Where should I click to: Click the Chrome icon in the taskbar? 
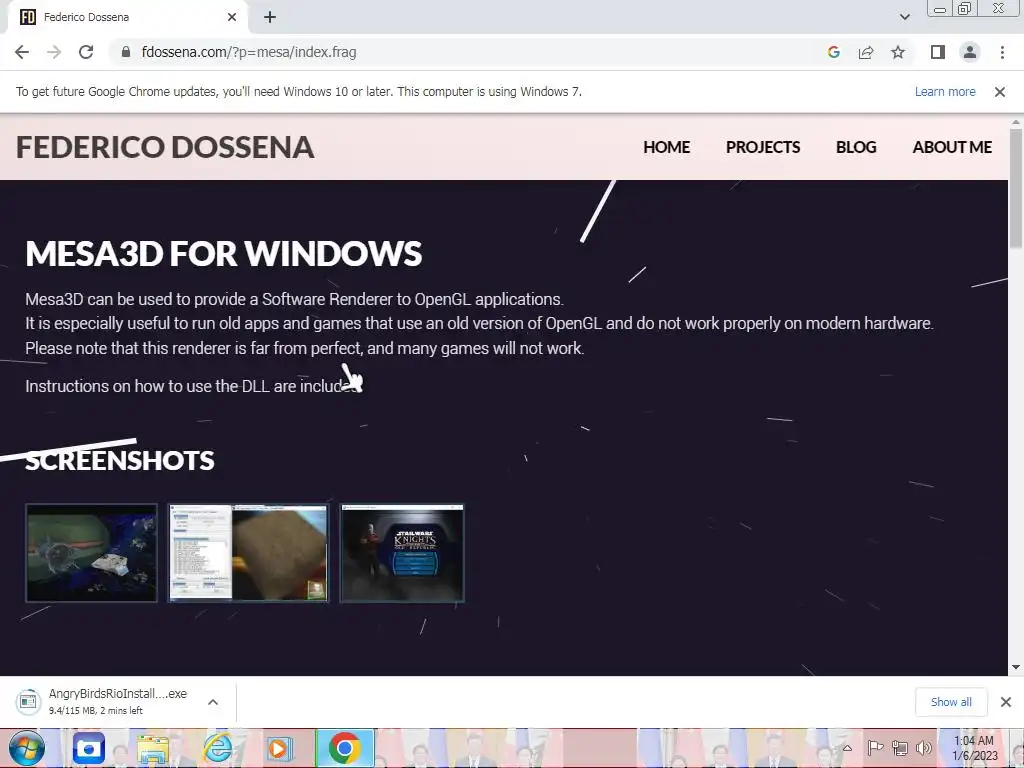pyautogui.click(x=345, y=748)
